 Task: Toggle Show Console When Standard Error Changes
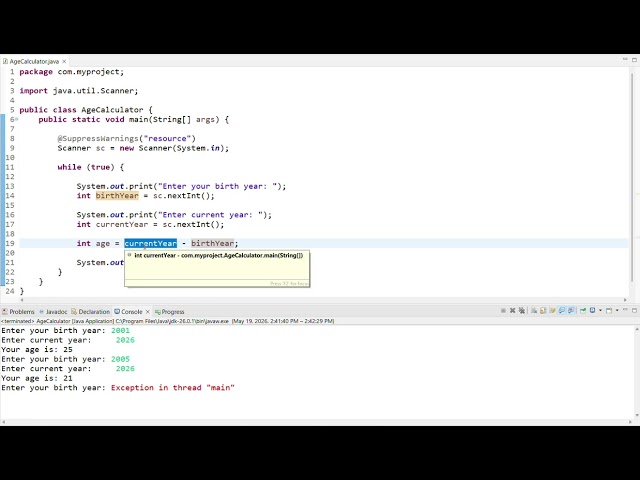coord(571,311)
